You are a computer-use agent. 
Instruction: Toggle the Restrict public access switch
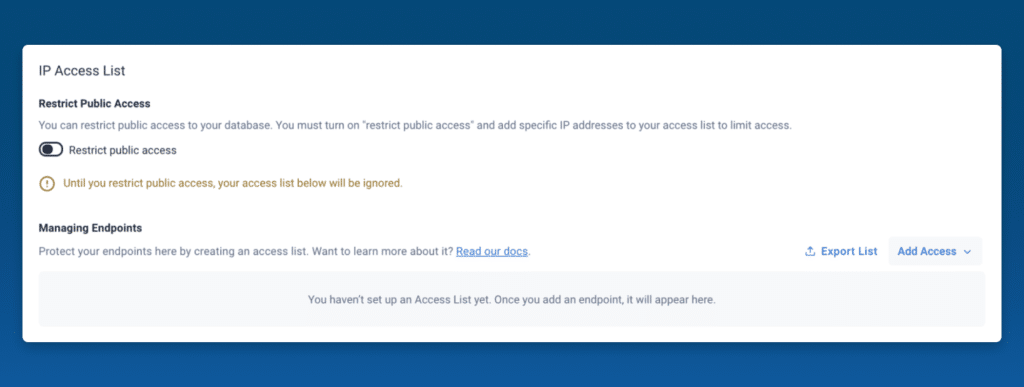51,150
